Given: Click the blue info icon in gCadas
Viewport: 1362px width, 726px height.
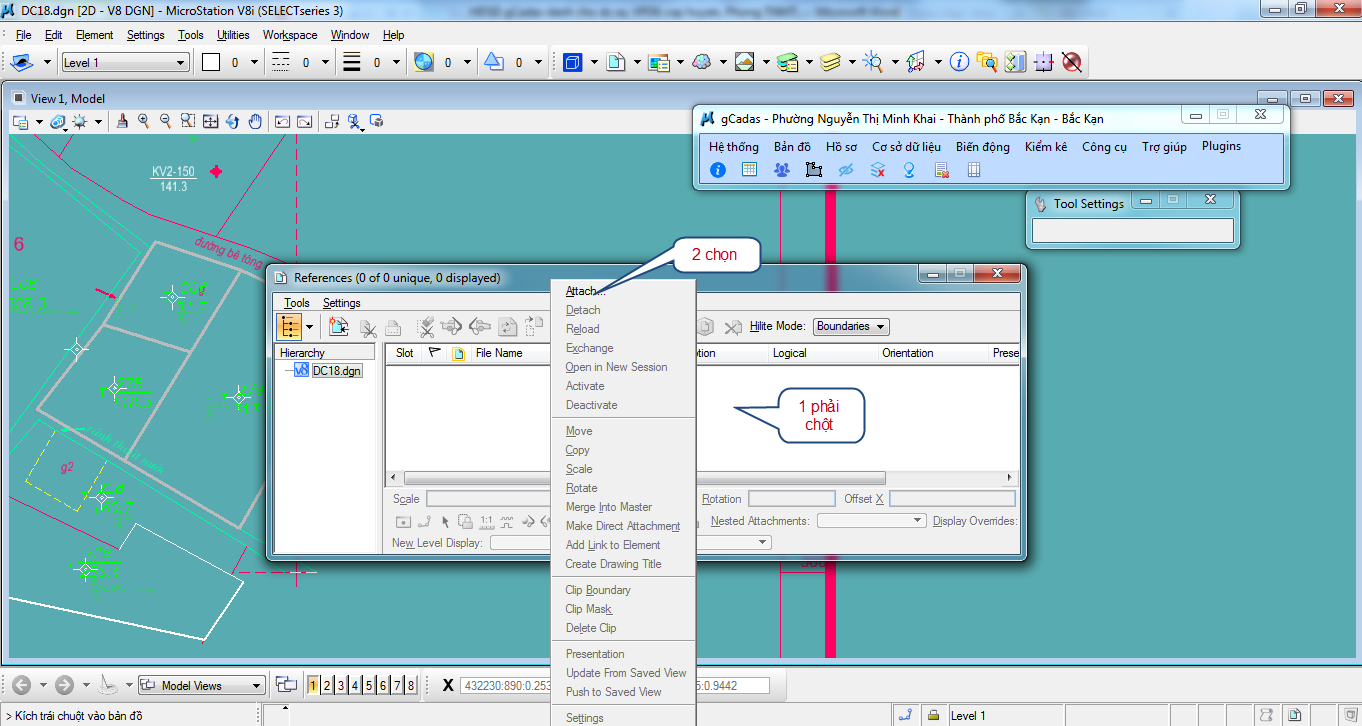Looking at the screenshot, I should pyautogui.click(x=717, y=170).
